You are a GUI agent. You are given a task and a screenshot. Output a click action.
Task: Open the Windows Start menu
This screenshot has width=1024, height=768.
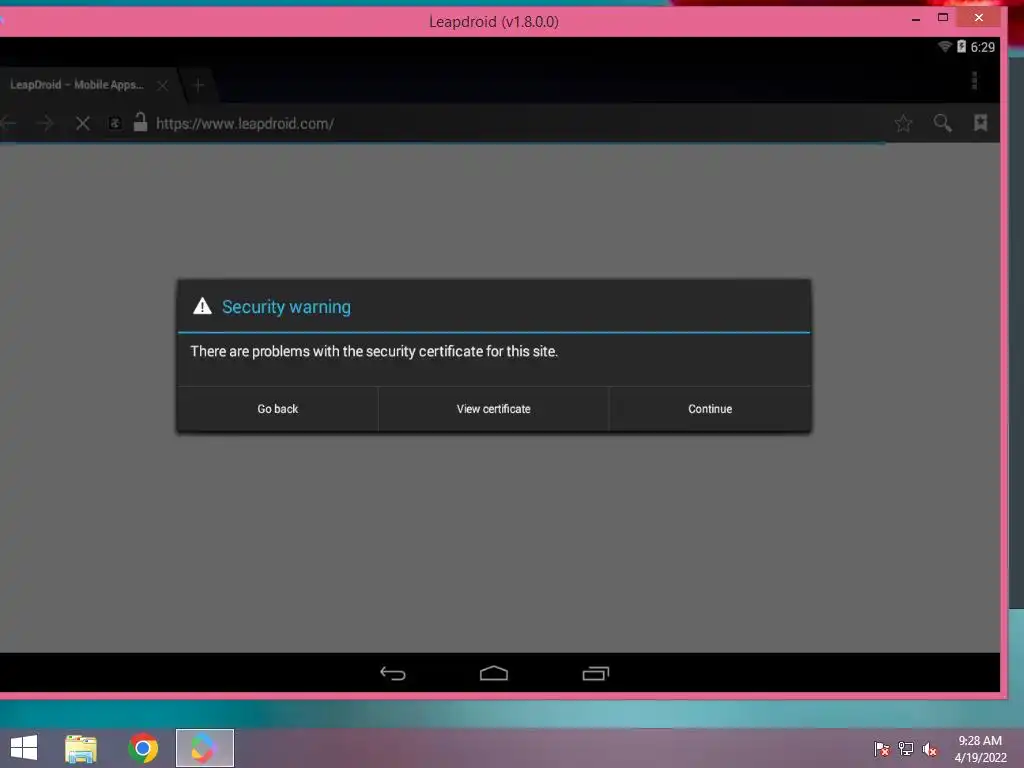[24, 748]
